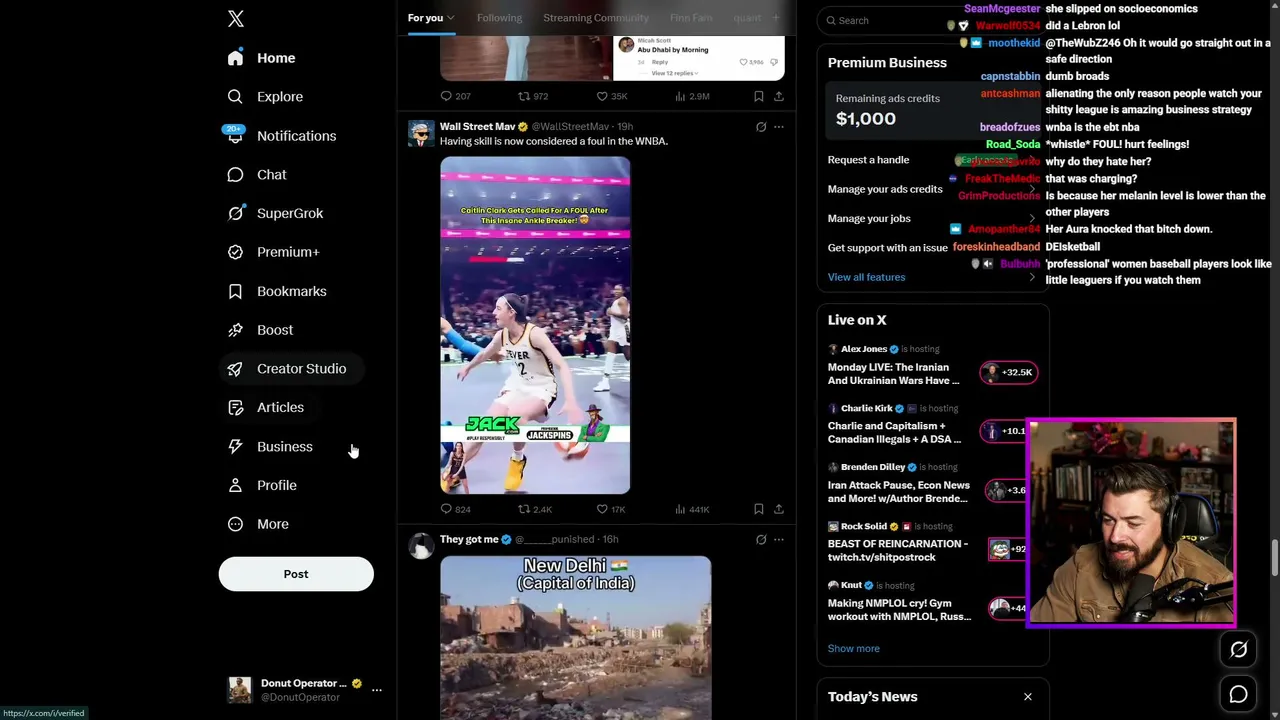
Task: Go to Profile from the sidebar
Action: click(x=262, y=485)
